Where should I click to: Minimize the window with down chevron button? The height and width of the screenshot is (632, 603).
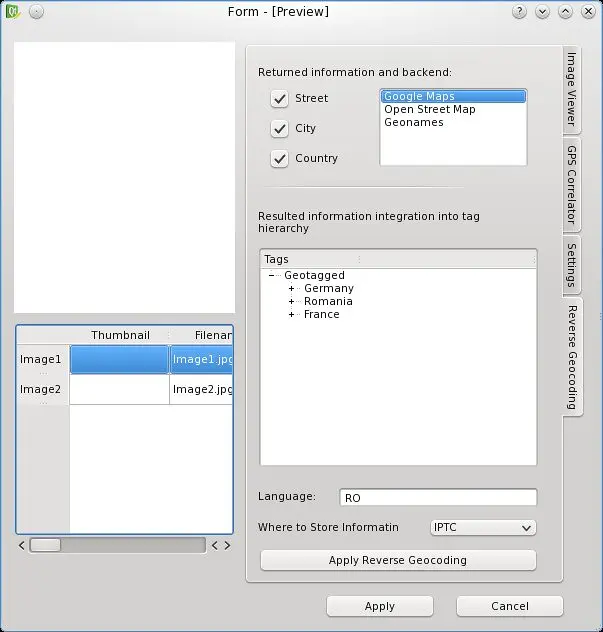pos(542,11)
